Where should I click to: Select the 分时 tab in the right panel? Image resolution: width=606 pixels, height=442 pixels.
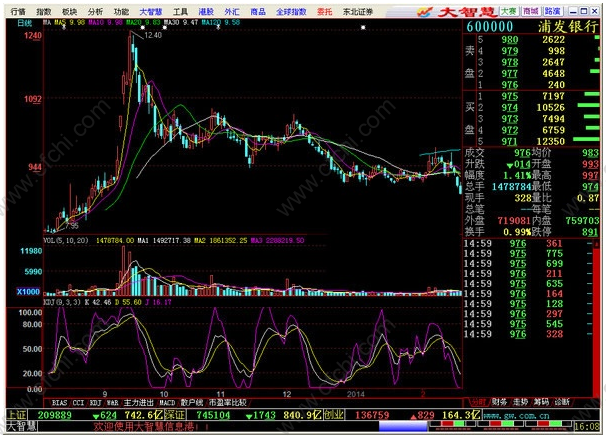478,402
